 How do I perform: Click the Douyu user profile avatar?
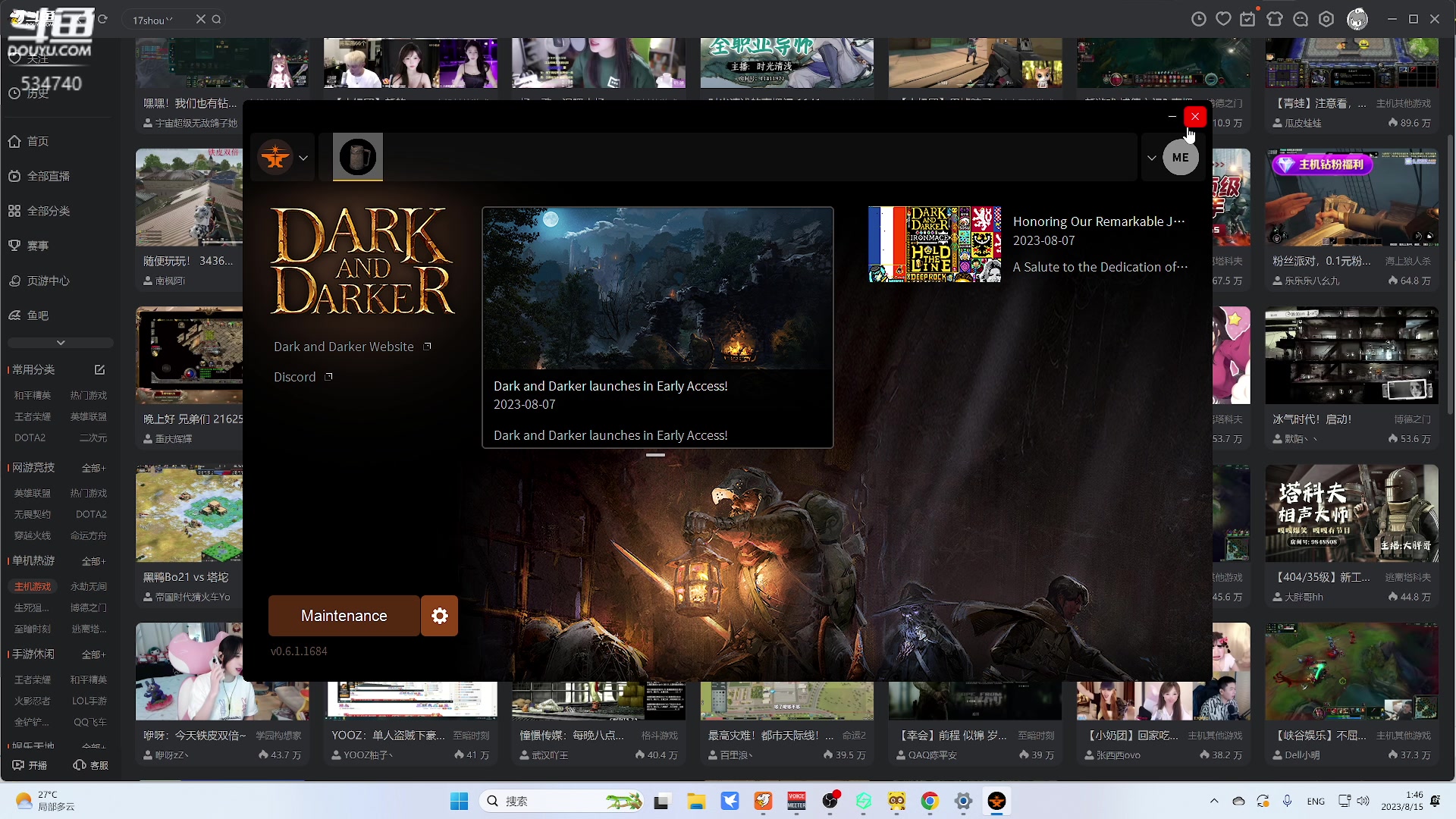point(1357,20)
